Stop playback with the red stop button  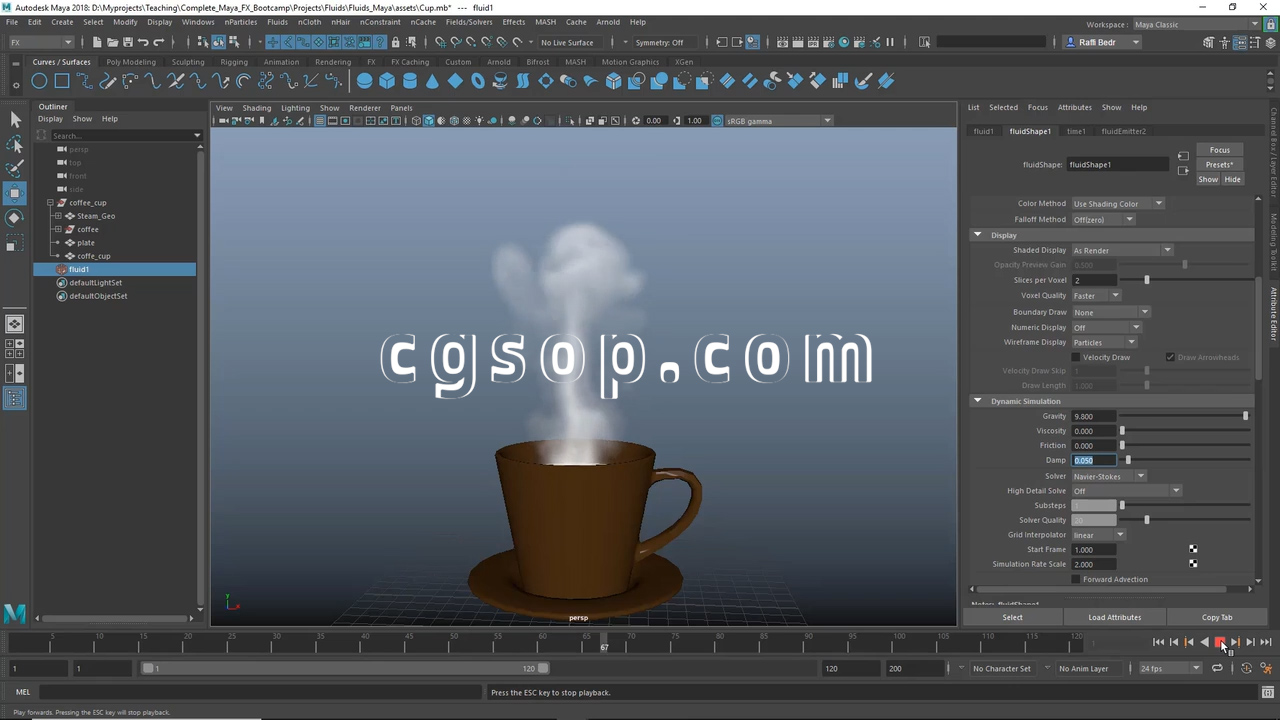pos(1219,642)
